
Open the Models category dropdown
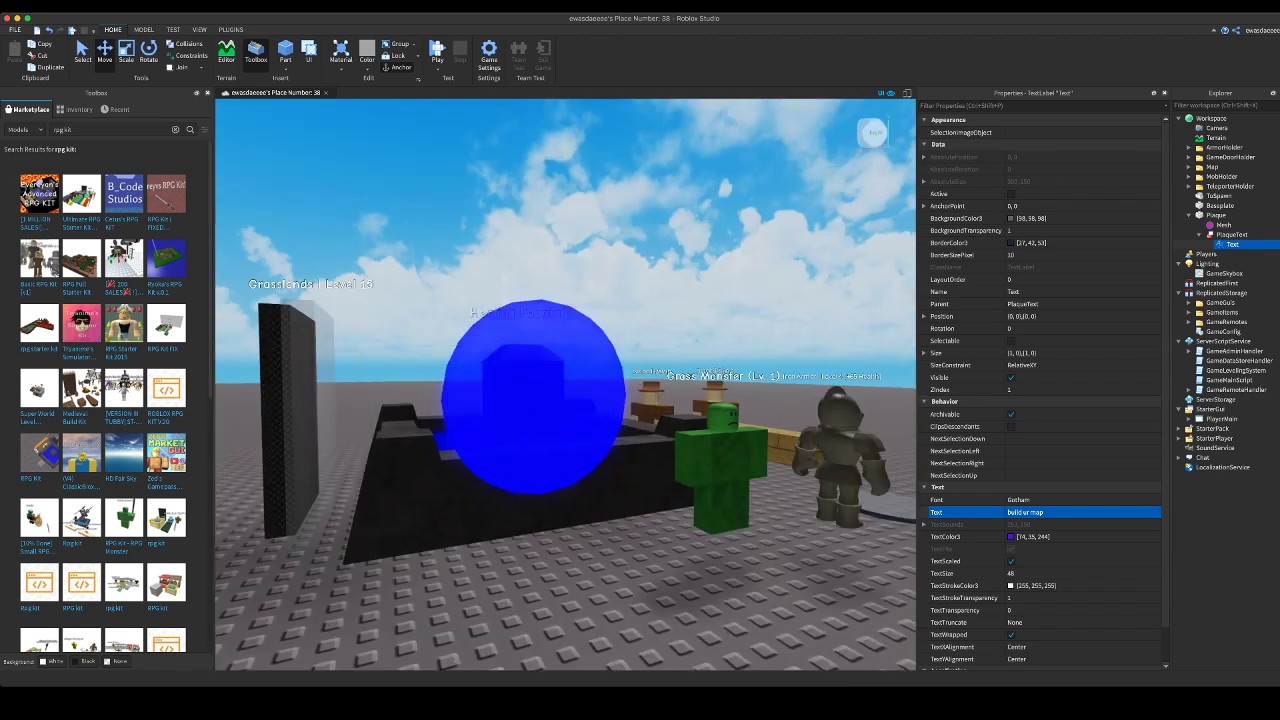tap(24, 129)
